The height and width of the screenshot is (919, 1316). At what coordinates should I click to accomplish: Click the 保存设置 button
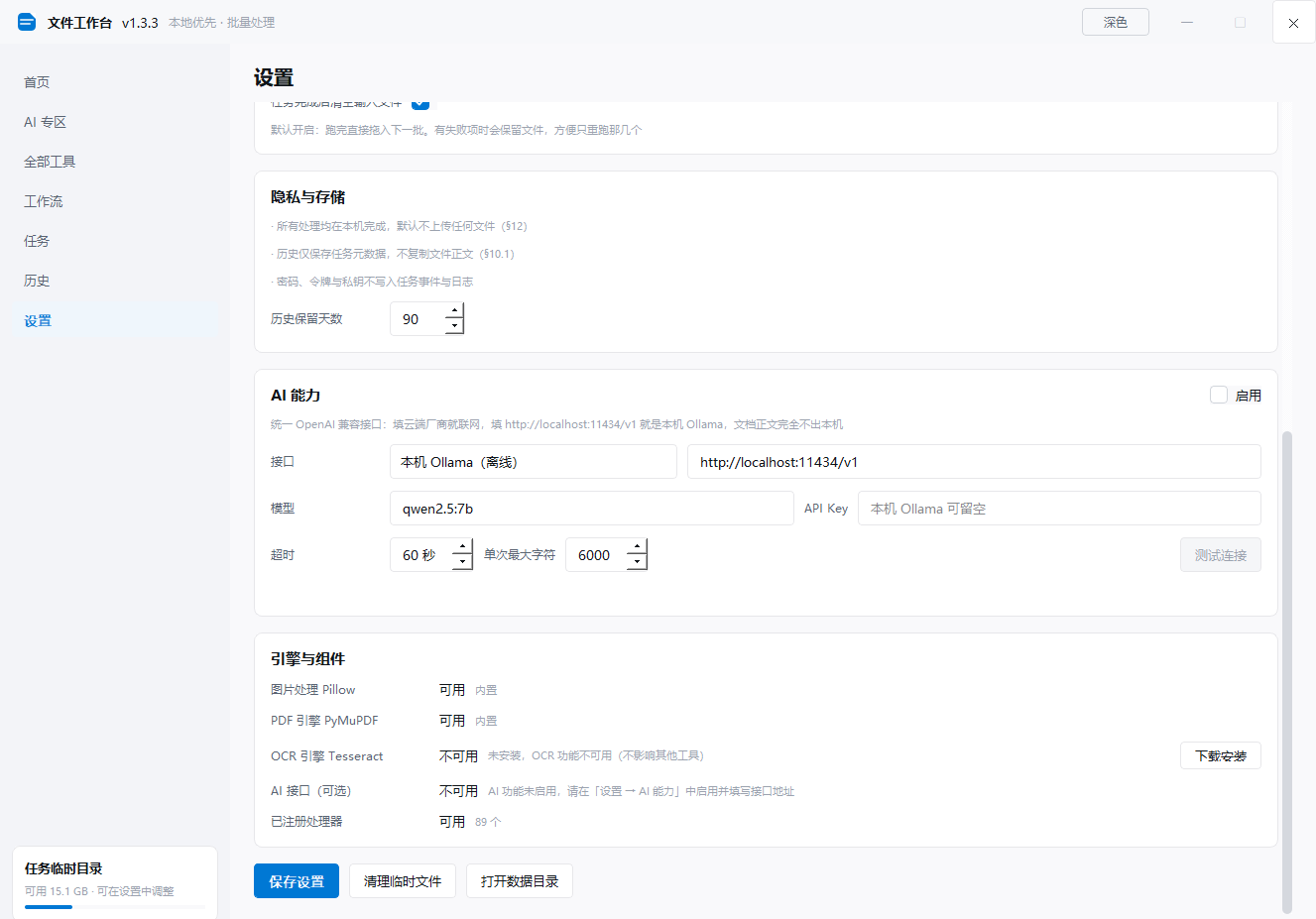coord(297,881)
